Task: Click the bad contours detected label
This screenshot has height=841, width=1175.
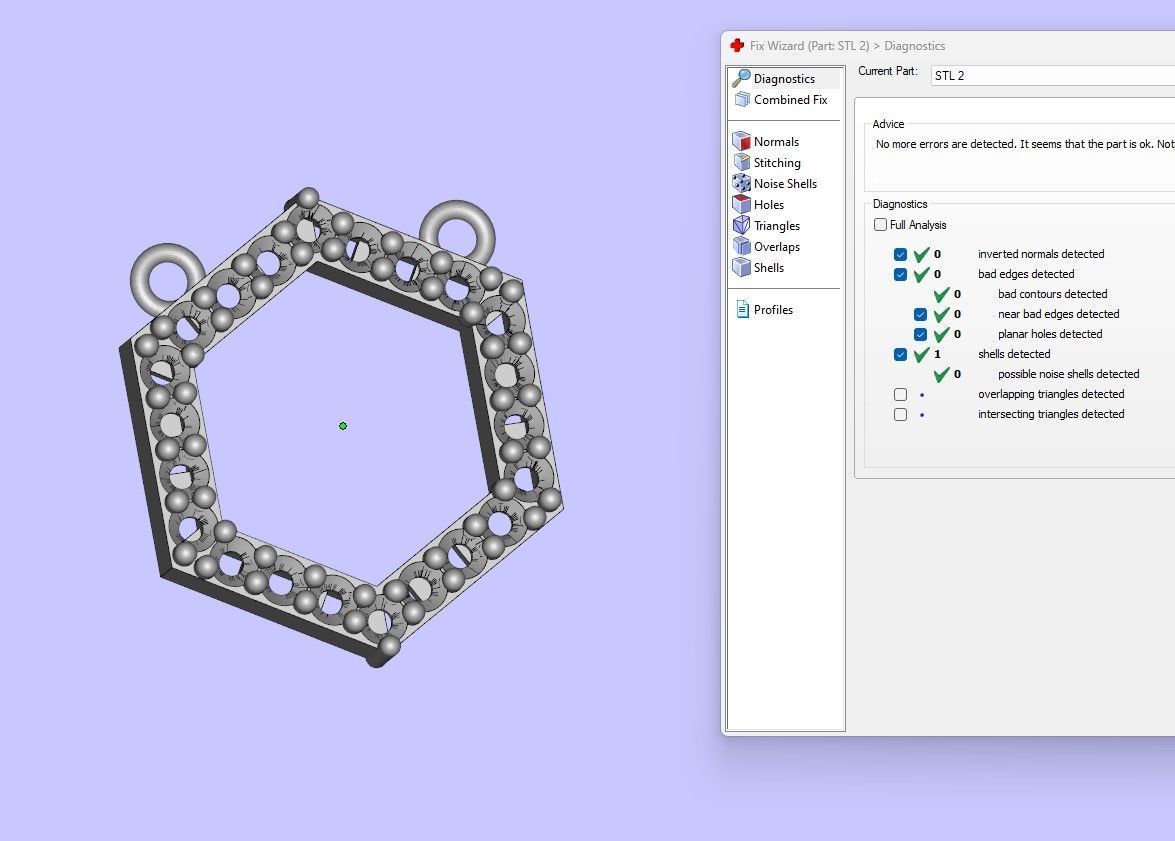Action: click(1052, 294)
